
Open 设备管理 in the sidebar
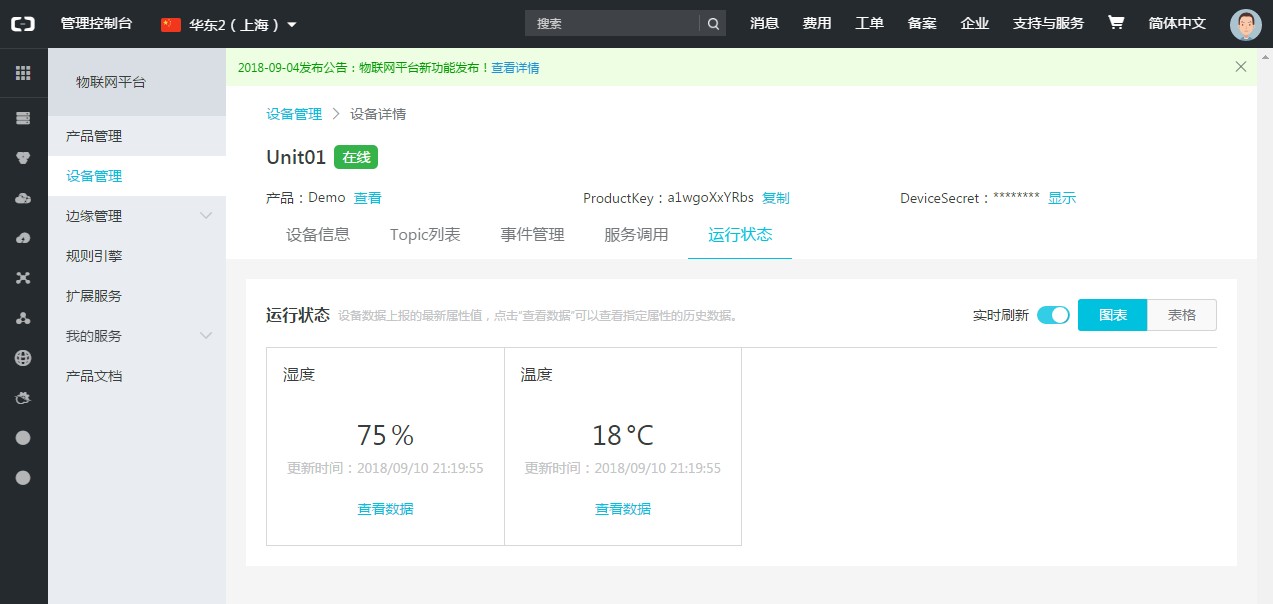136,176
